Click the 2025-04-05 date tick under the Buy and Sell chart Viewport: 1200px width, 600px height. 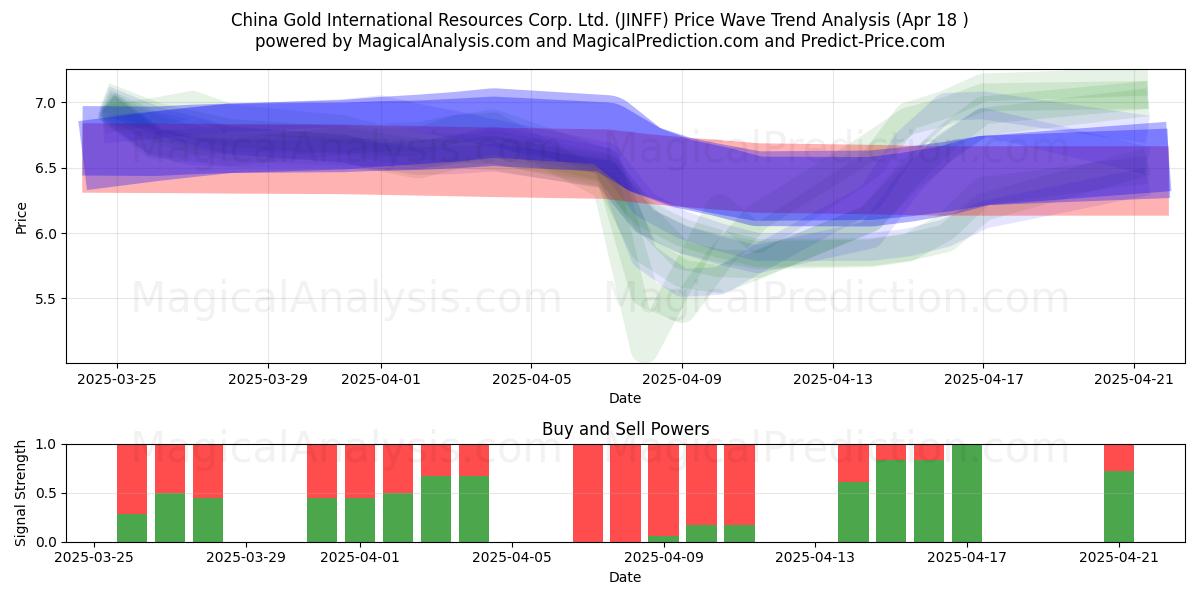pyautogui.click(x=512, y=558)
